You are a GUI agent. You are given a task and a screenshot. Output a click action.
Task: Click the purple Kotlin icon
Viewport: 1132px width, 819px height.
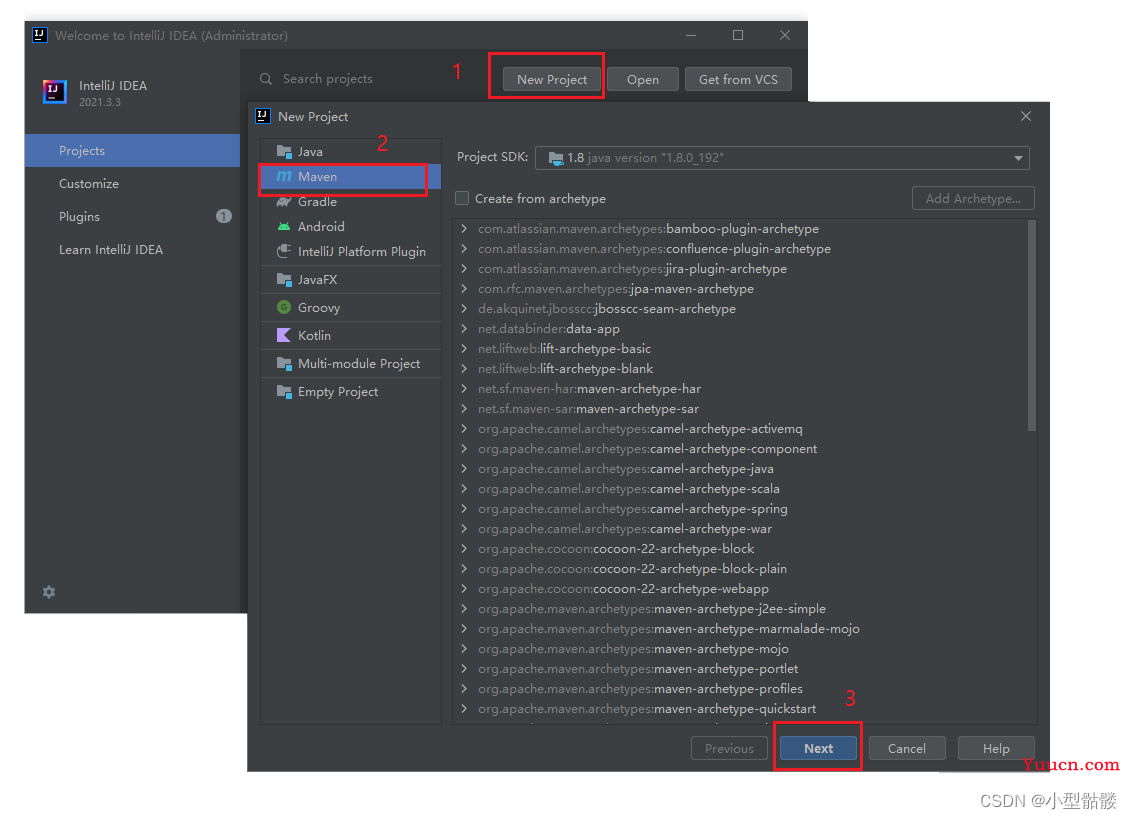tap(284, 335)
